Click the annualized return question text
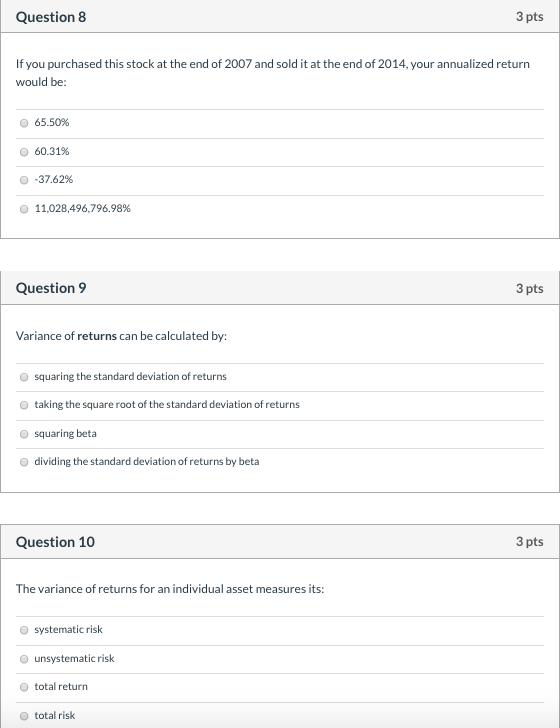The width and height of the screenshot is (560, 728). pos(273,72)
